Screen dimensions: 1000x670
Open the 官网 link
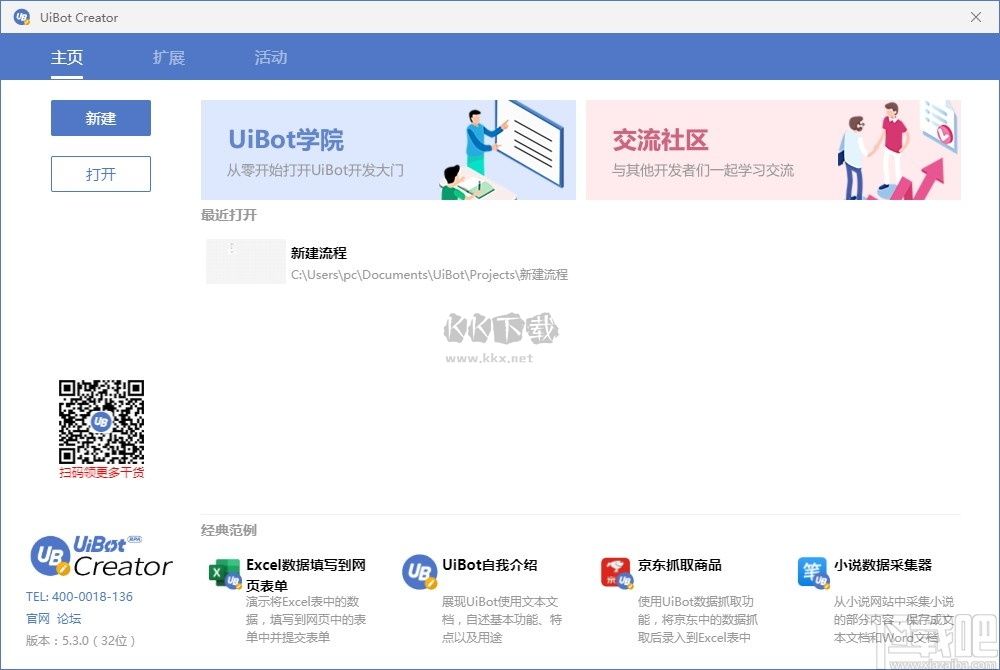(x=38, y=618)
